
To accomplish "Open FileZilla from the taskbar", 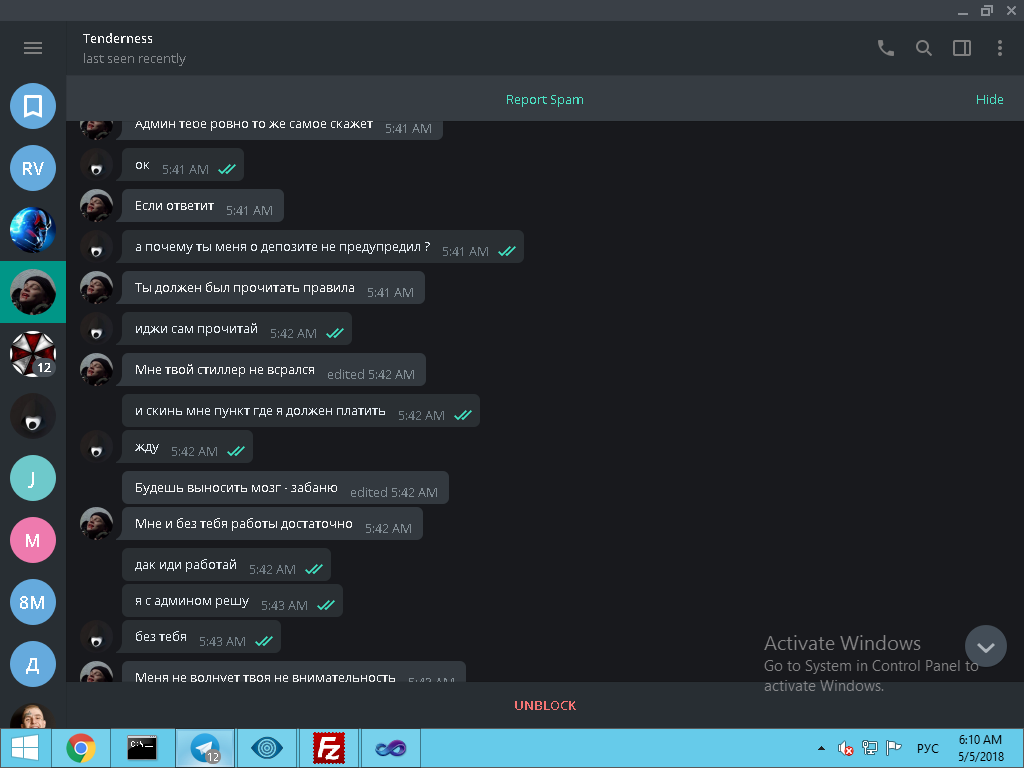I will [x=328, y=748].
